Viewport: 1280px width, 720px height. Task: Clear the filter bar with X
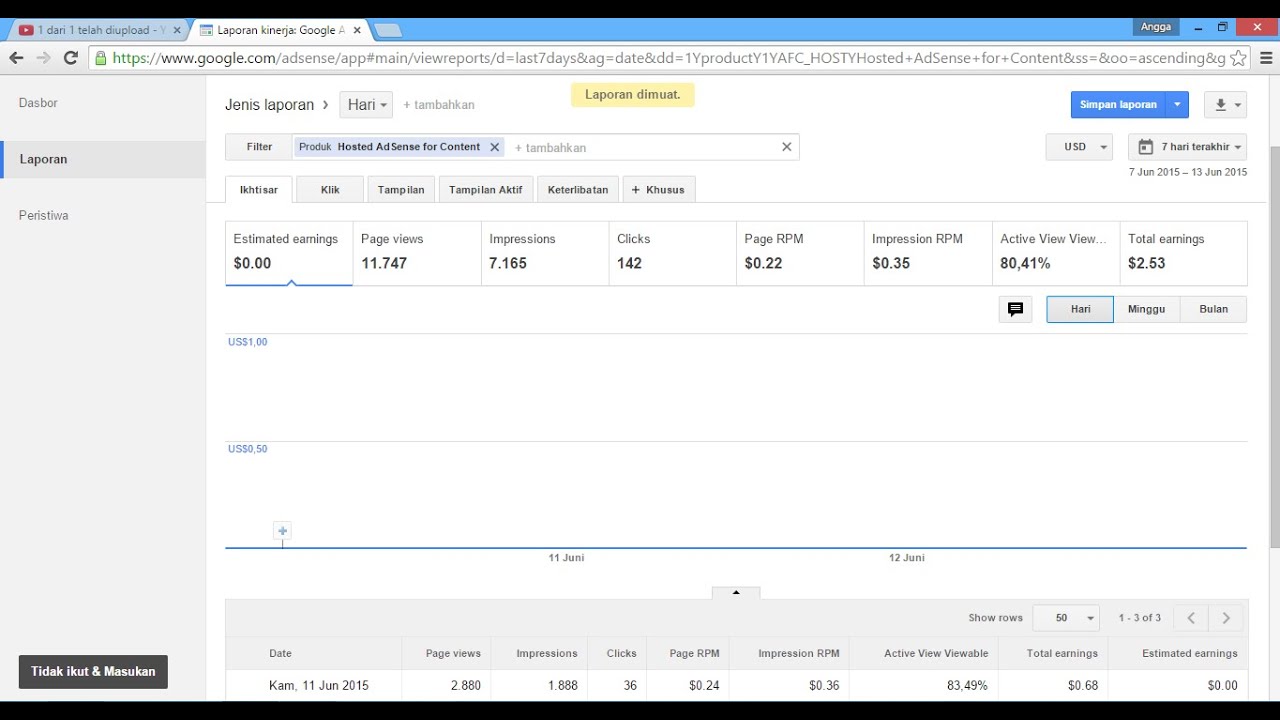point(787,147)
